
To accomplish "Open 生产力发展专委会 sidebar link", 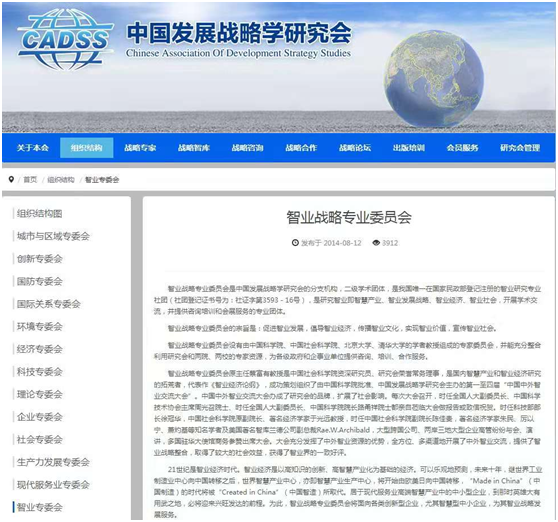I will (53, 462).
